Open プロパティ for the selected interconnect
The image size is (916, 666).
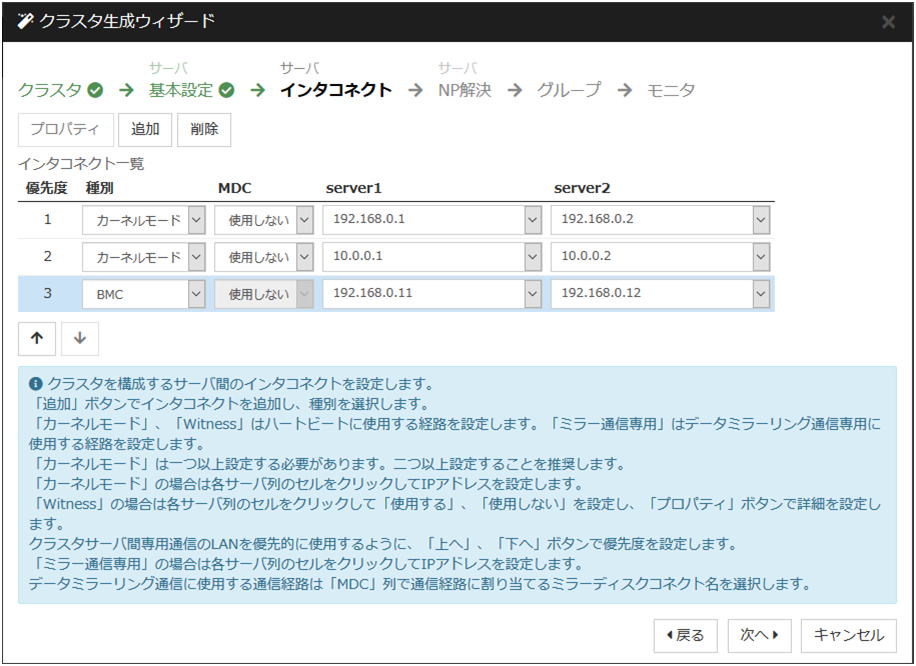65,129
